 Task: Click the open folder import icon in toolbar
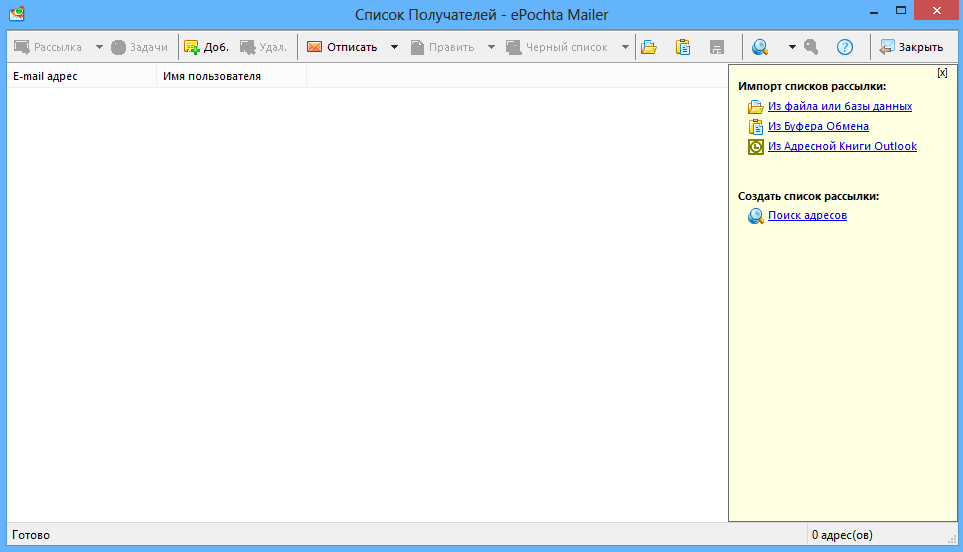click(x=649, y=47)
